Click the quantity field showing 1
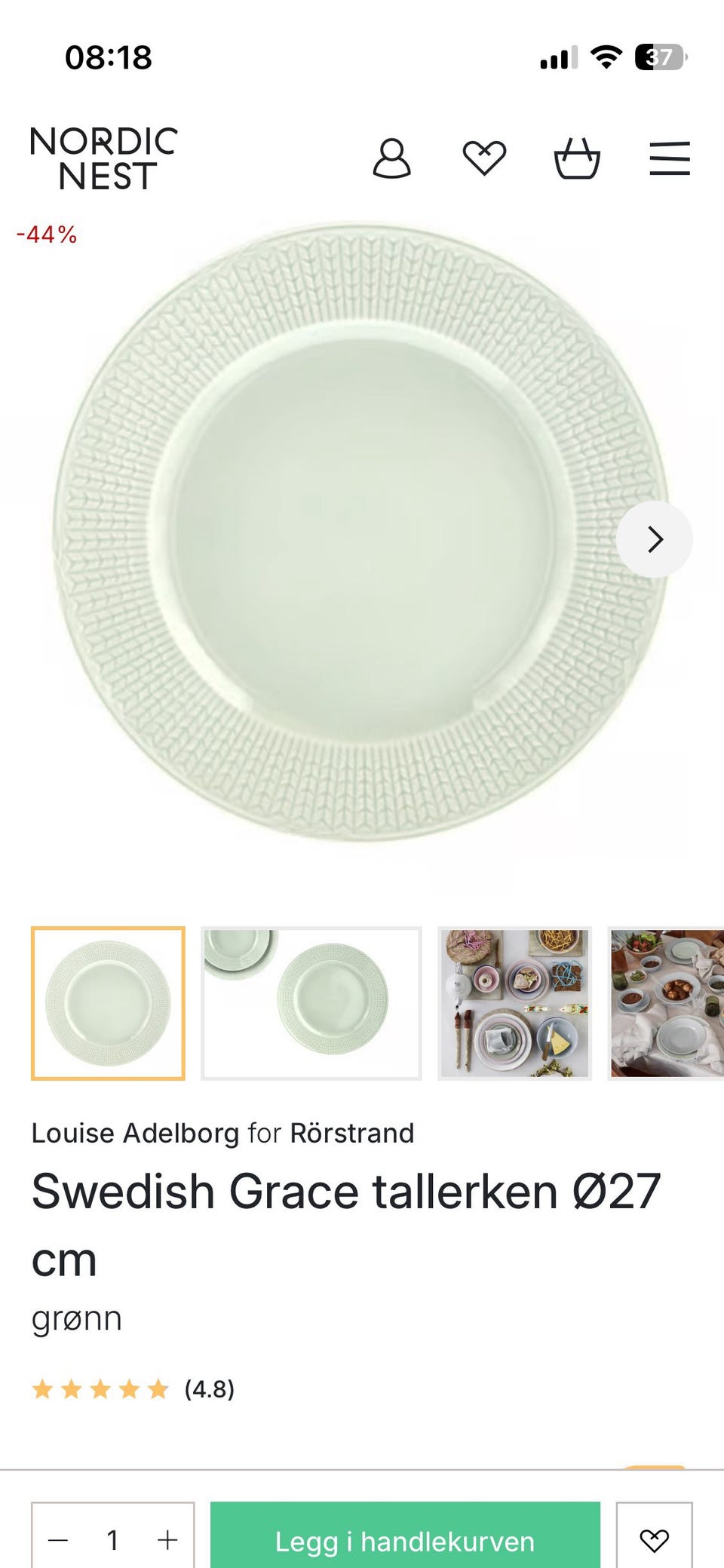The image size is (724, 1568). point(112,1539)
